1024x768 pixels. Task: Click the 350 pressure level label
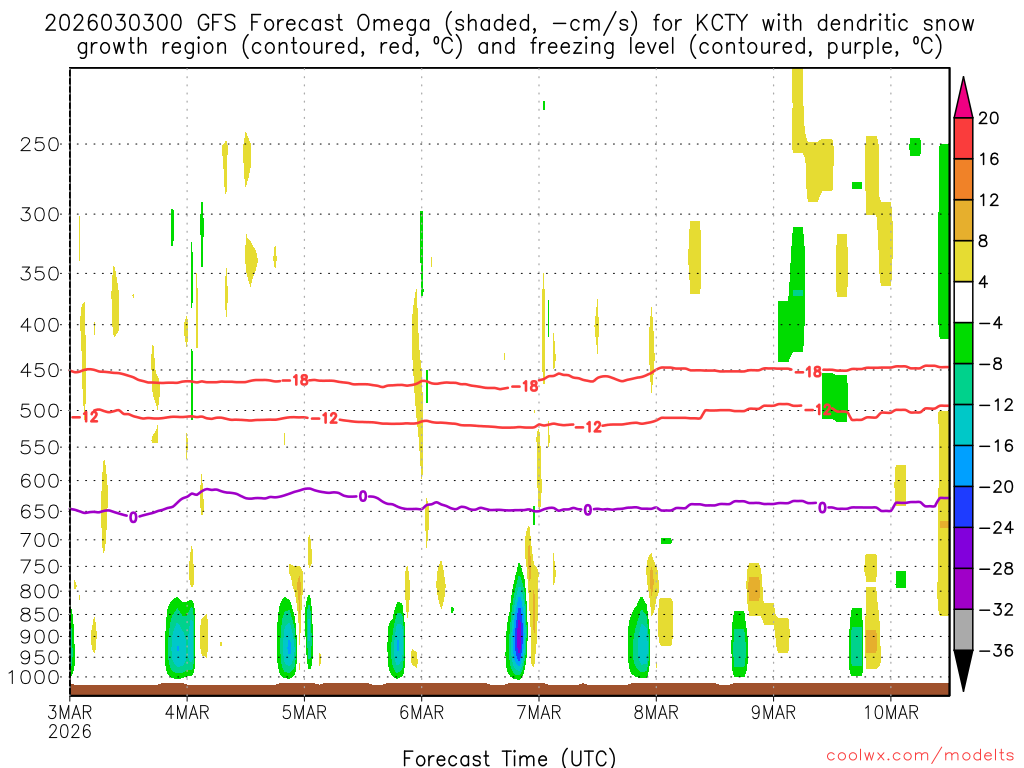(40, 274)
